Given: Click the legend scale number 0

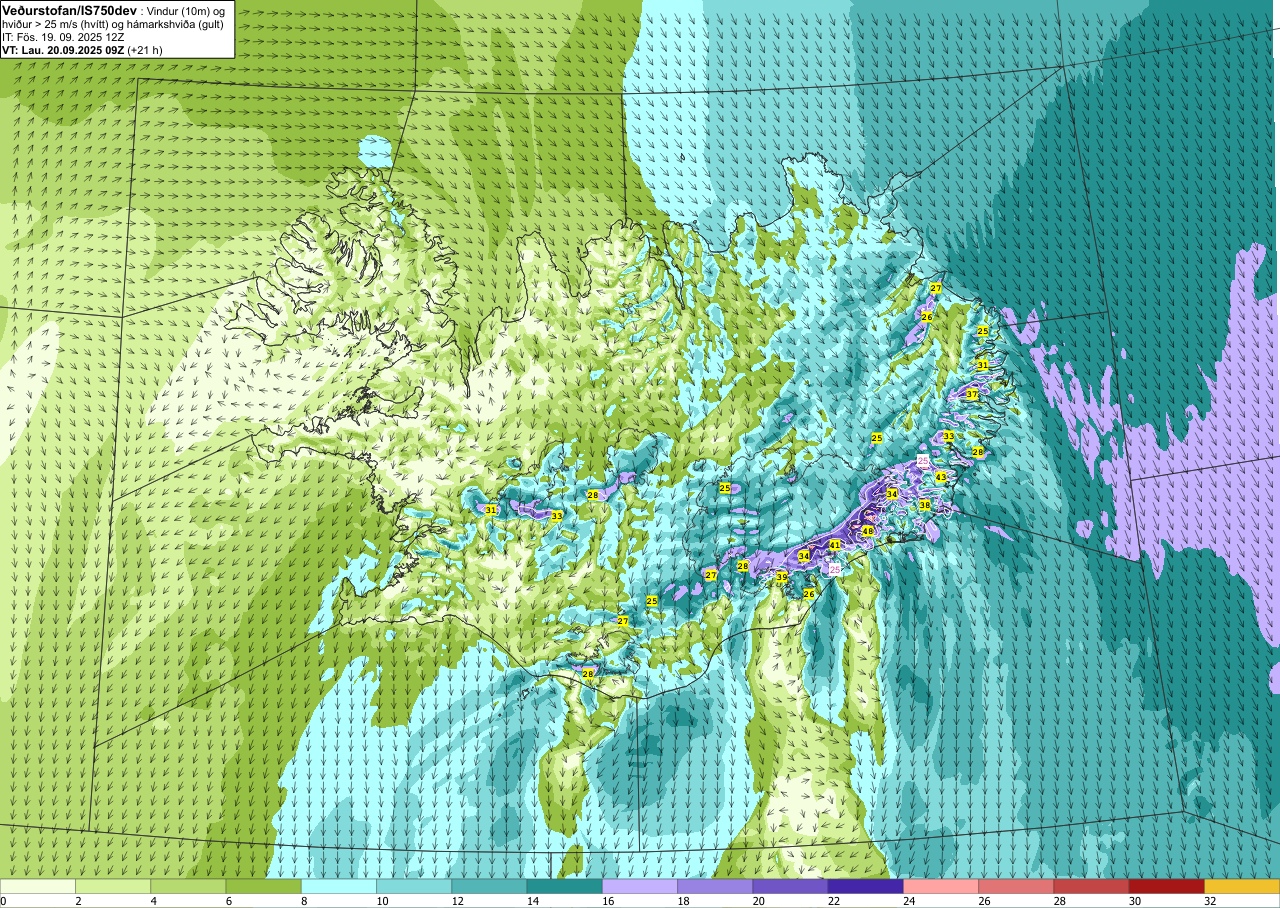Looking at the screenshot, I should coord(3,901).
